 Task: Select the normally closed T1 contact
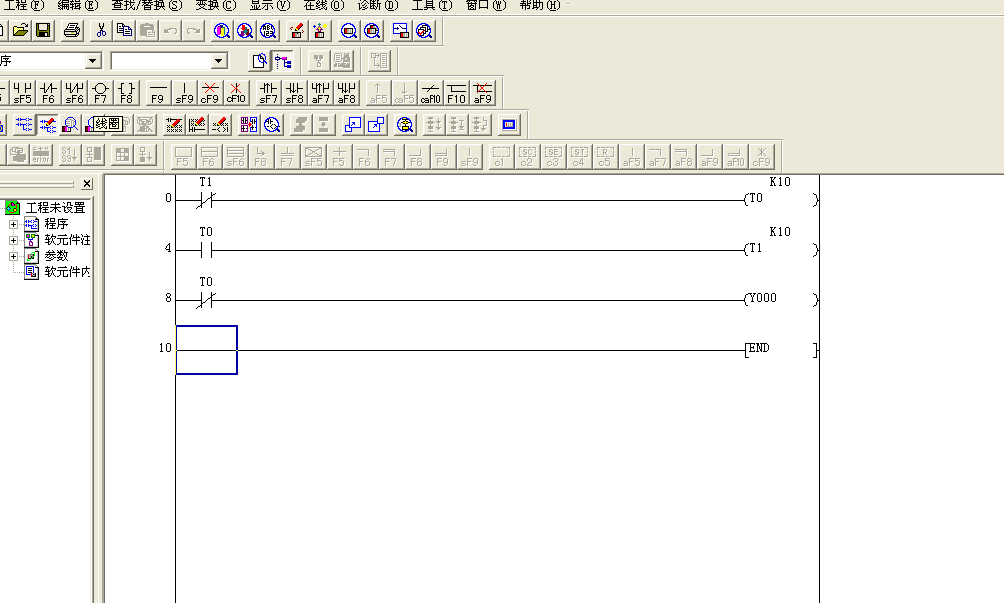point(206,199)
